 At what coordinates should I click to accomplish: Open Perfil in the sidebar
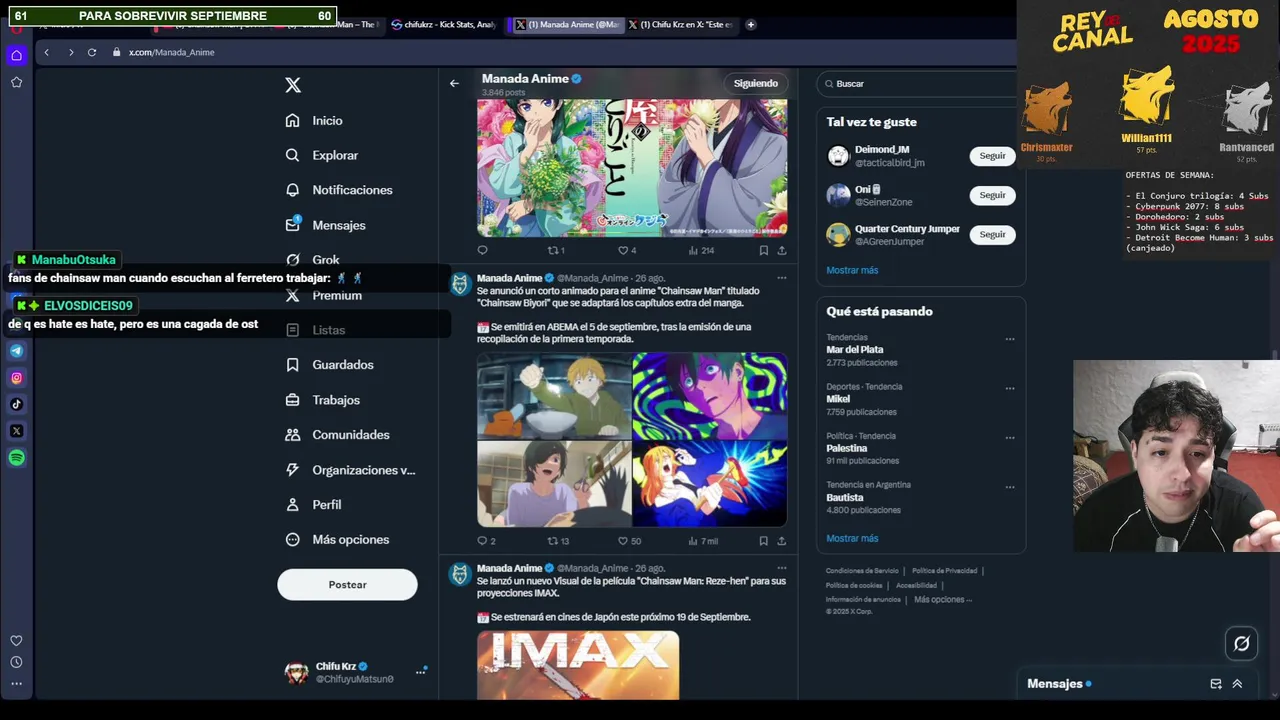(x=313, y=505)
